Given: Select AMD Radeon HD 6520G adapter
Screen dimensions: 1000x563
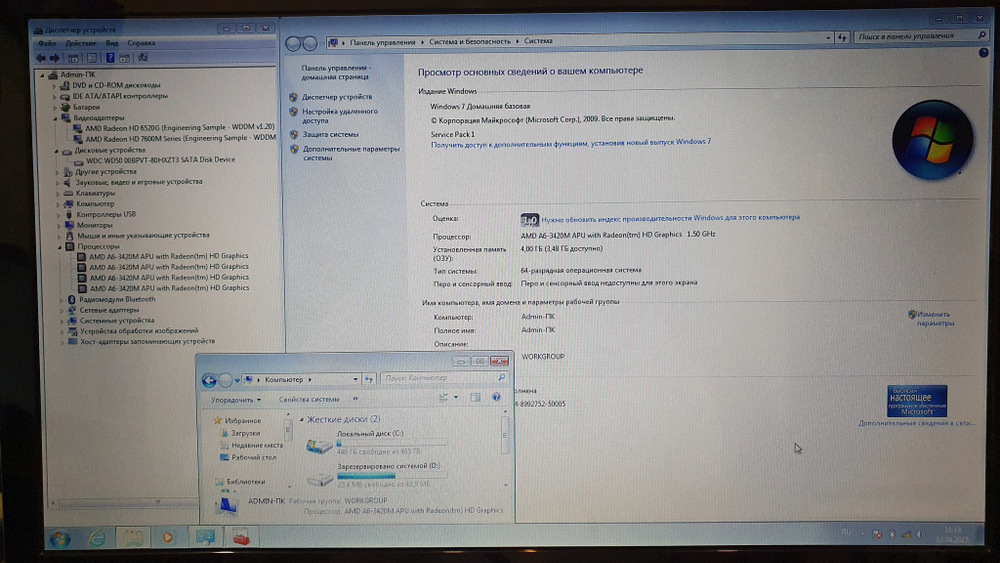Looking at the screenshot, I should [x=180, y=128].
